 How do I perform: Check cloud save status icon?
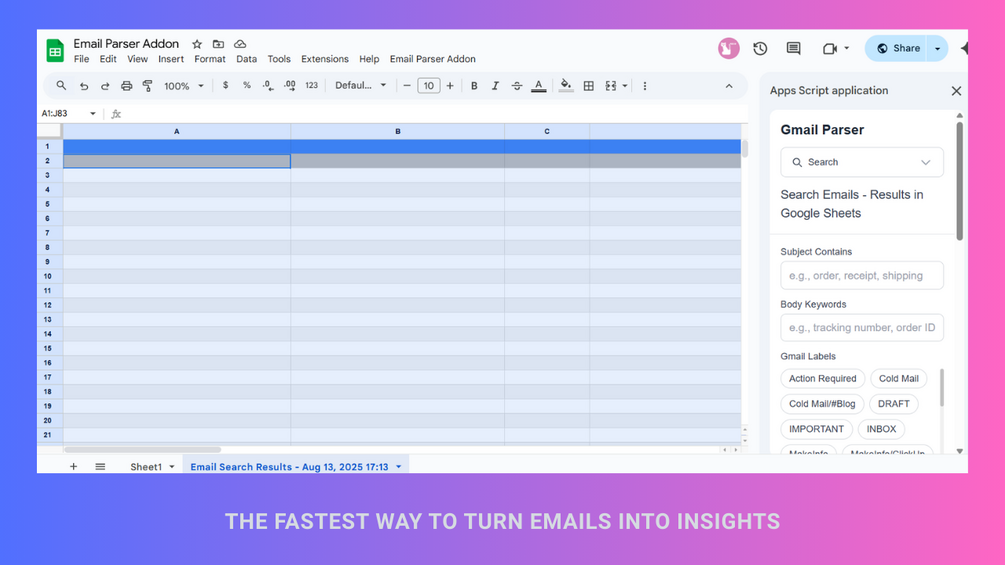(240, 44)
